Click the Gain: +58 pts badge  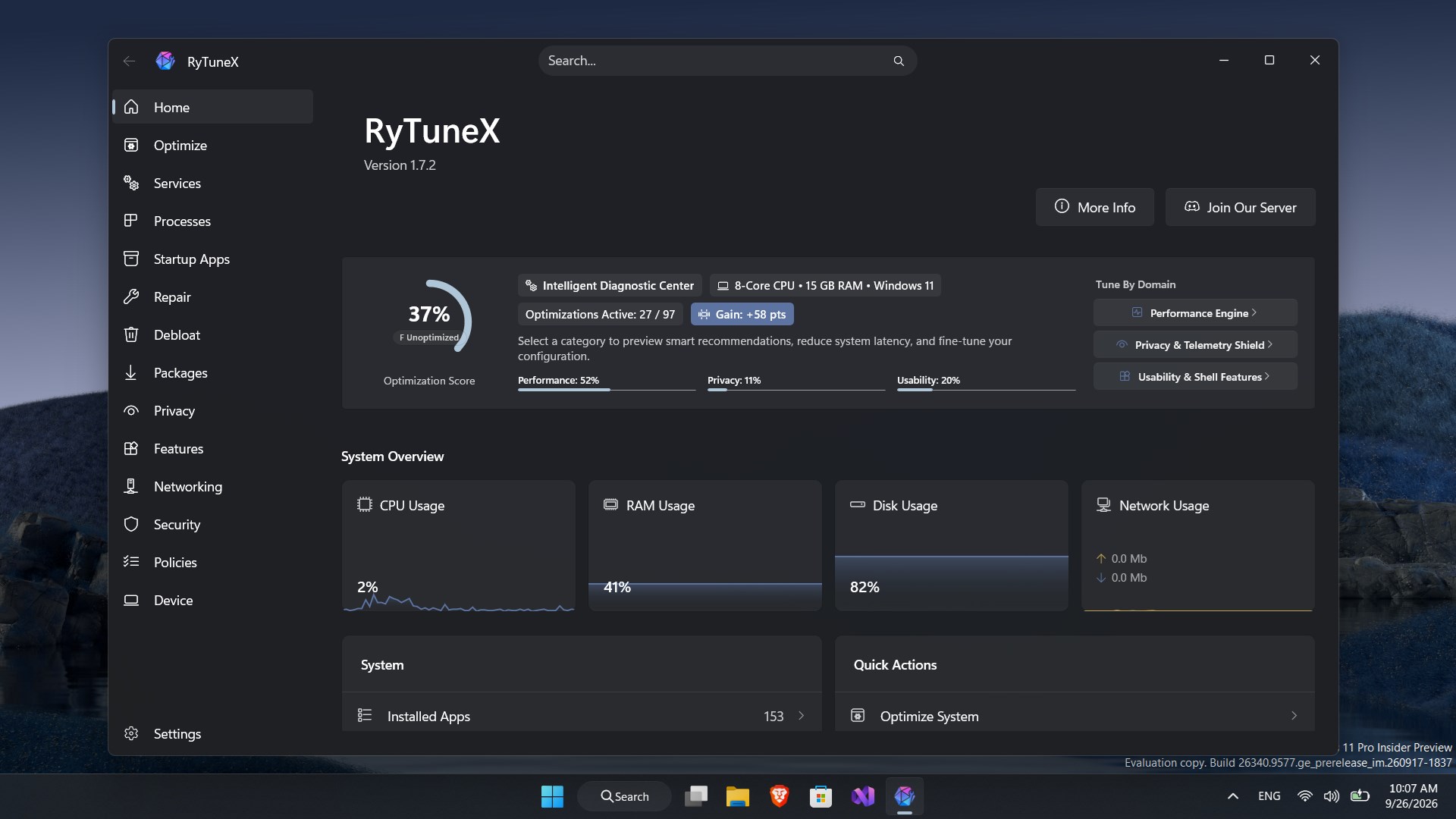coord(742,314)
